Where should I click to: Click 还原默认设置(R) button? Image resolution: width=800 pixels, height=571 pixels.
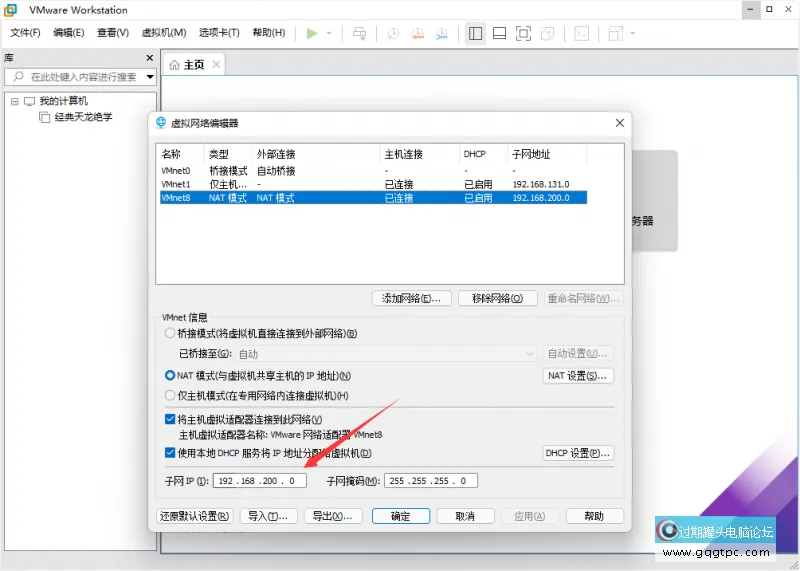(194, 516)
